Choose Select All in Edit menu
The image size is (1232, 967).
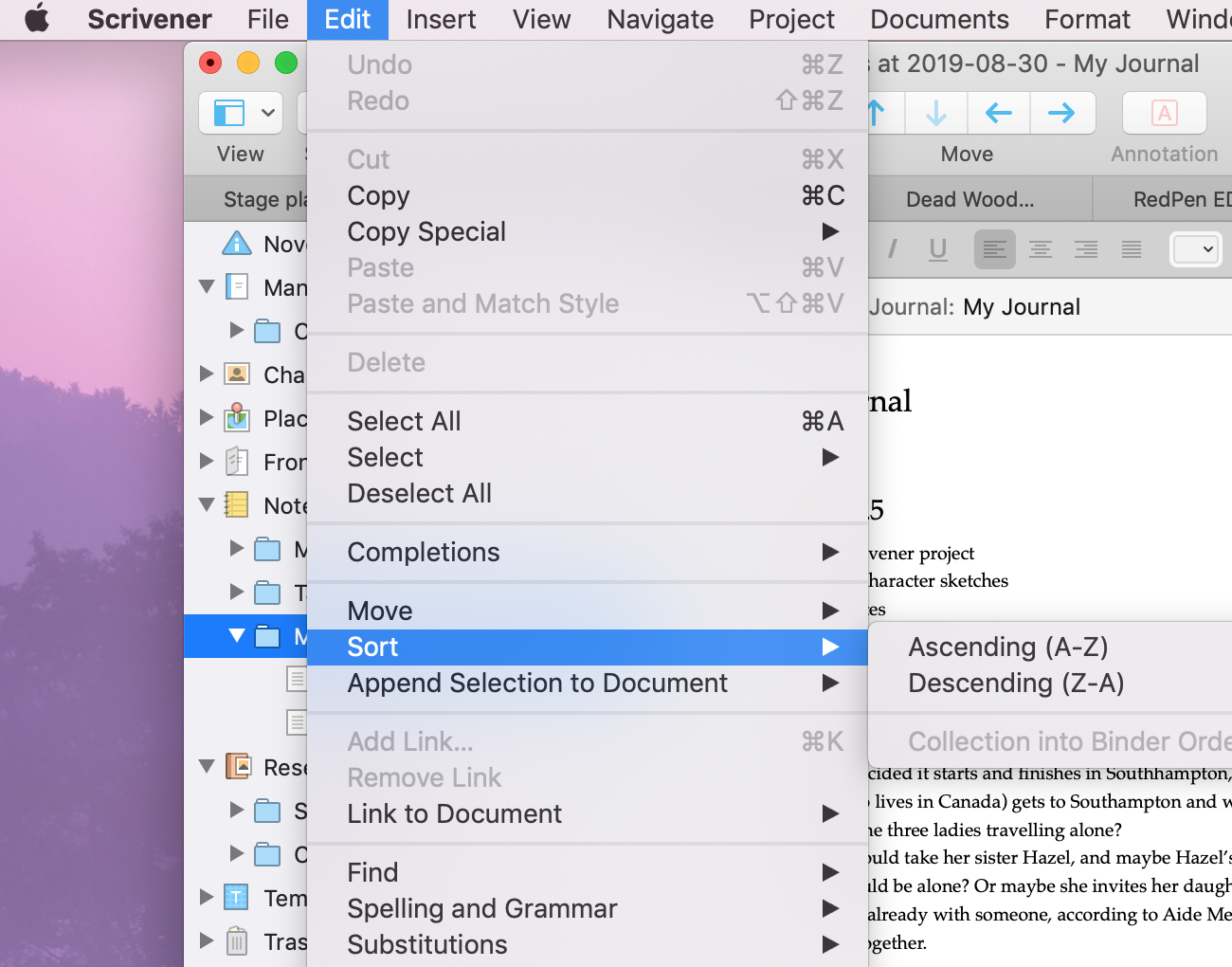[x=588, y=421]
